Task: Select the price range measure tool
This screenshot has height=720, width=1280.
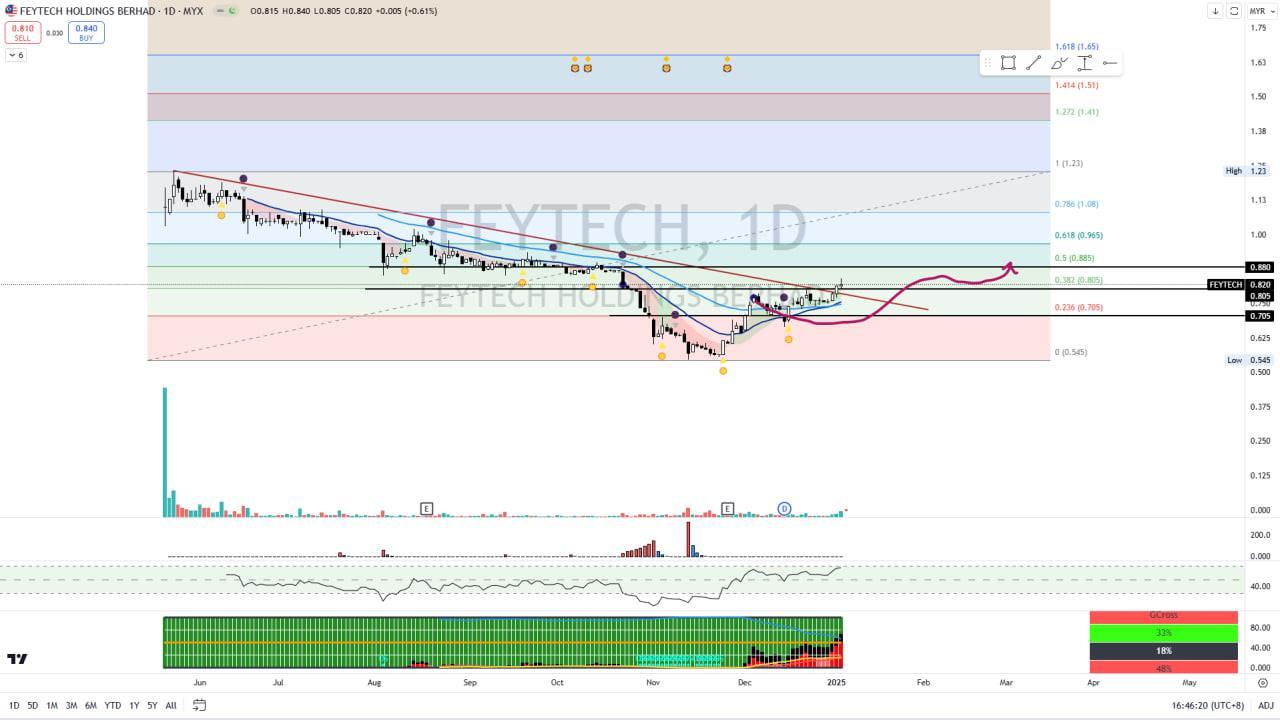Action: tap(1084, 63)
